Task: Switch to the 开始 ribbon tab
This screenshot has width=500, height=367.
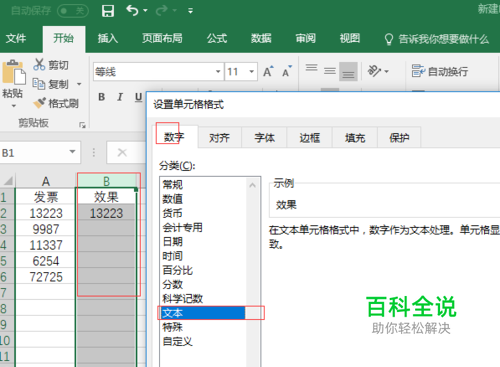Action: 63,38
